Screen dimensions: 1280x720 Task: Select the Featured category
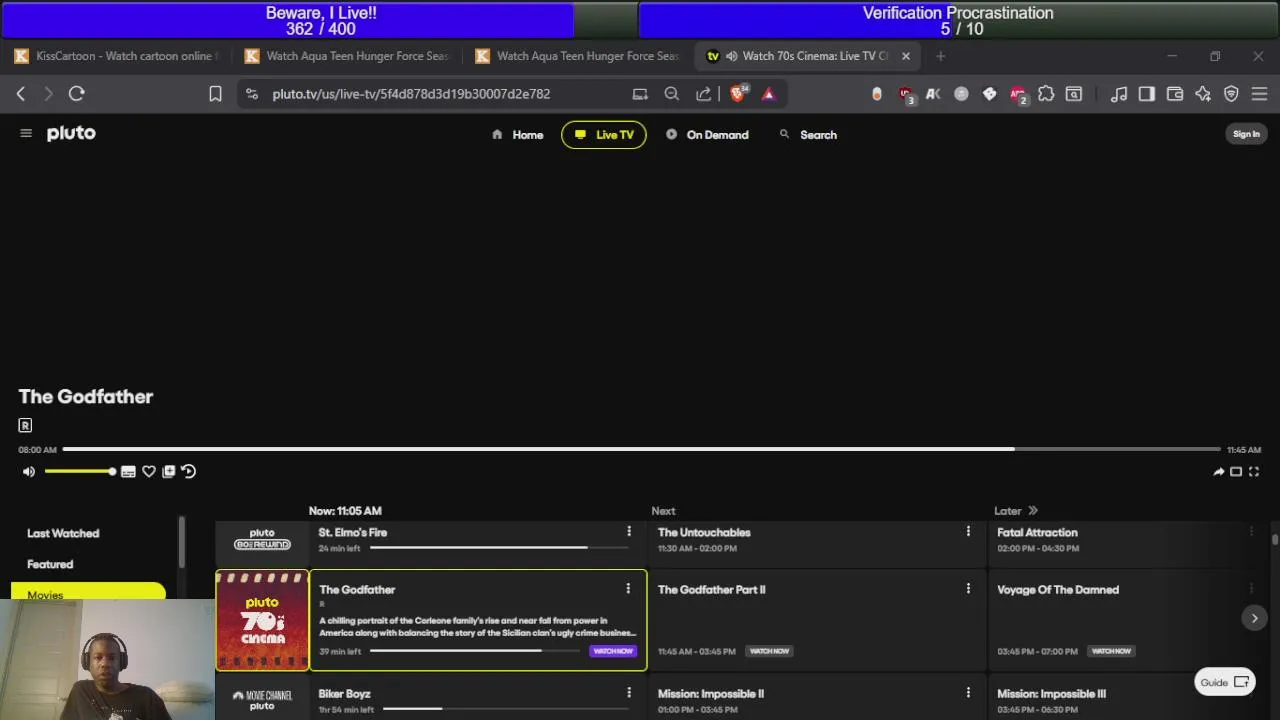point(50,565)
